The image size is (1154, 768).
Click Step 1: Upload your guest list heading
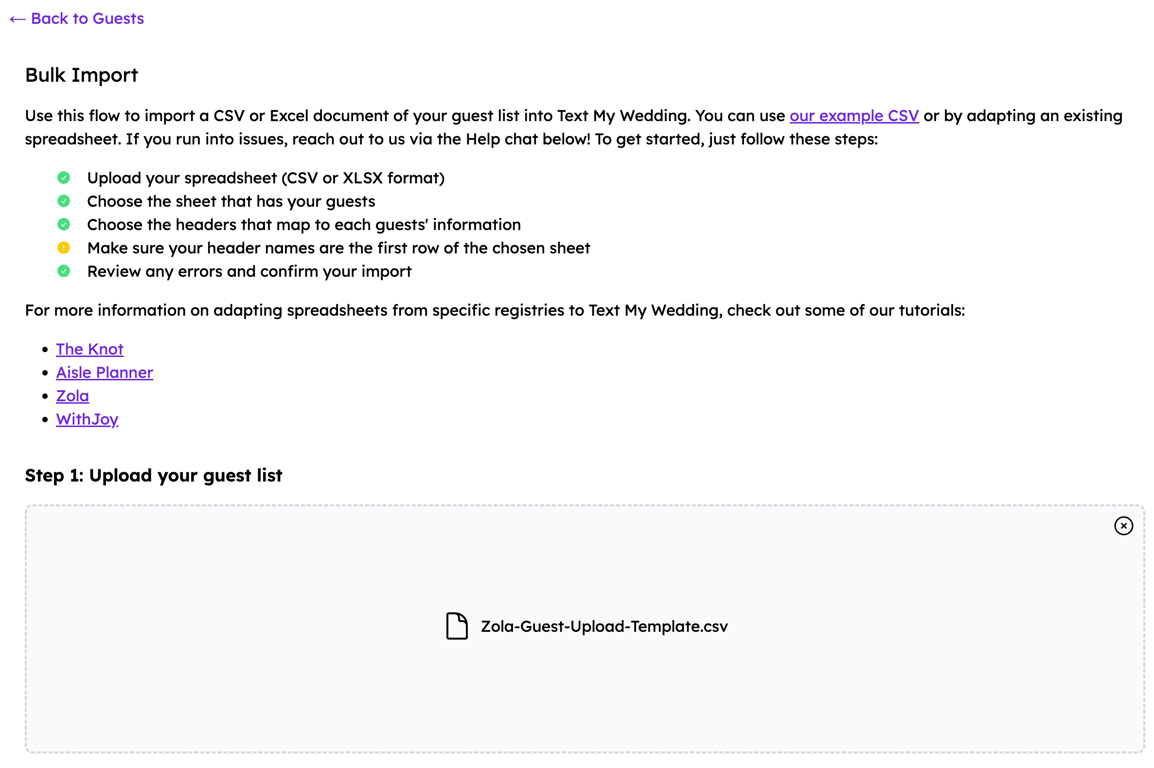pos(154,476)
